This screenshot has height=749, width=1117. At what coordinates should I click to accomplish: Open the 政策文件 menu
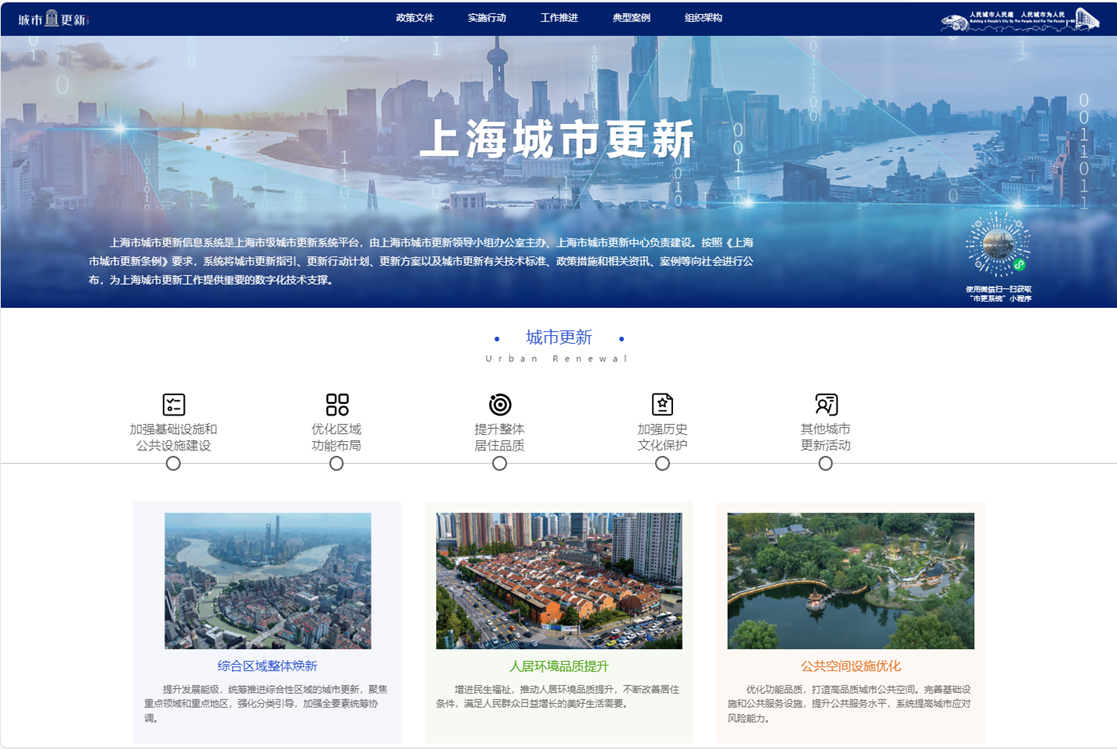coord(415,18)
